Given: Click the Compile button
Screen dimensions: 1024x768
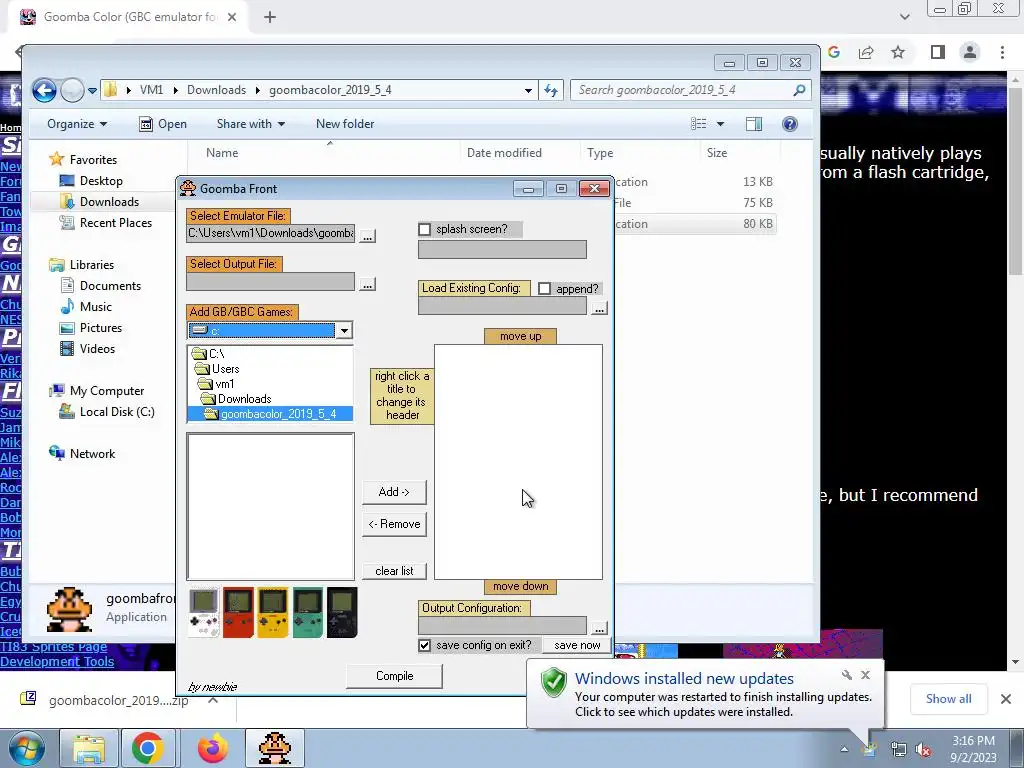Looking at the screenshot, I should click(x=394, y=676).
